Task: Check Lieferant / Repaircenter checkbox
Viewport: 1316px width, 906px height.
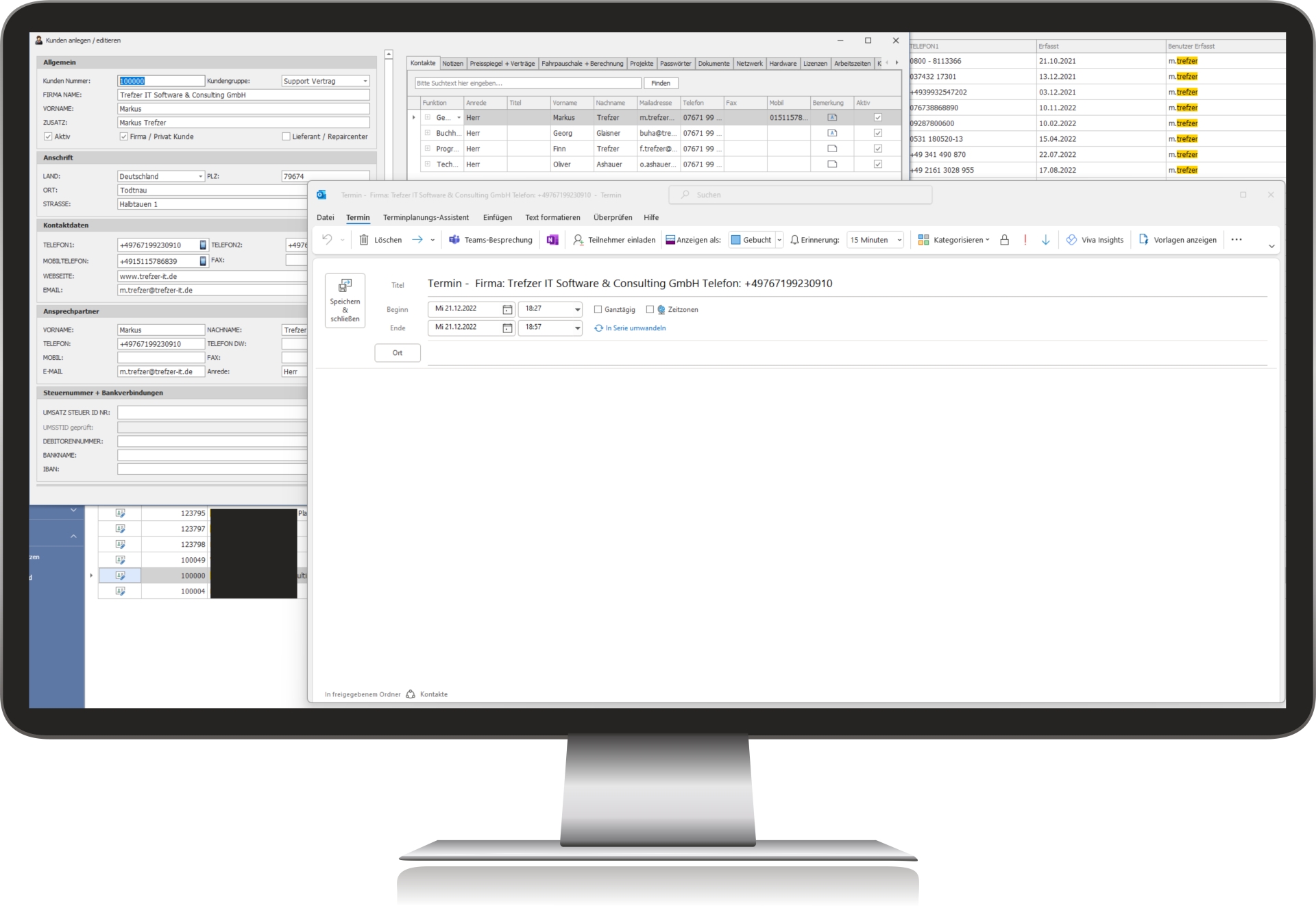Action: (286, 136)
